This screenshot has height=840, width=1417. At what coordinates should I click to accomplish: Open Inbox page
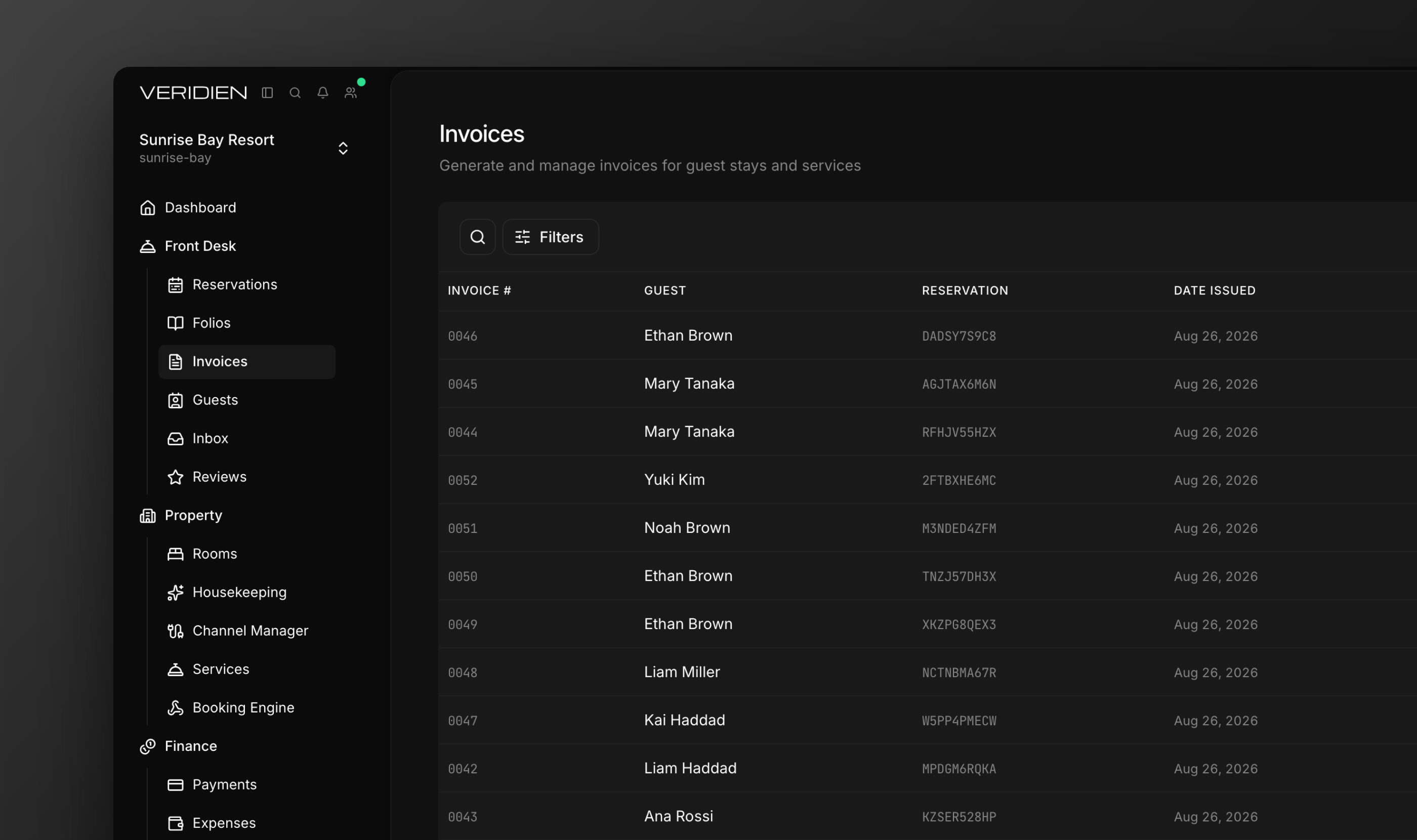211,439
